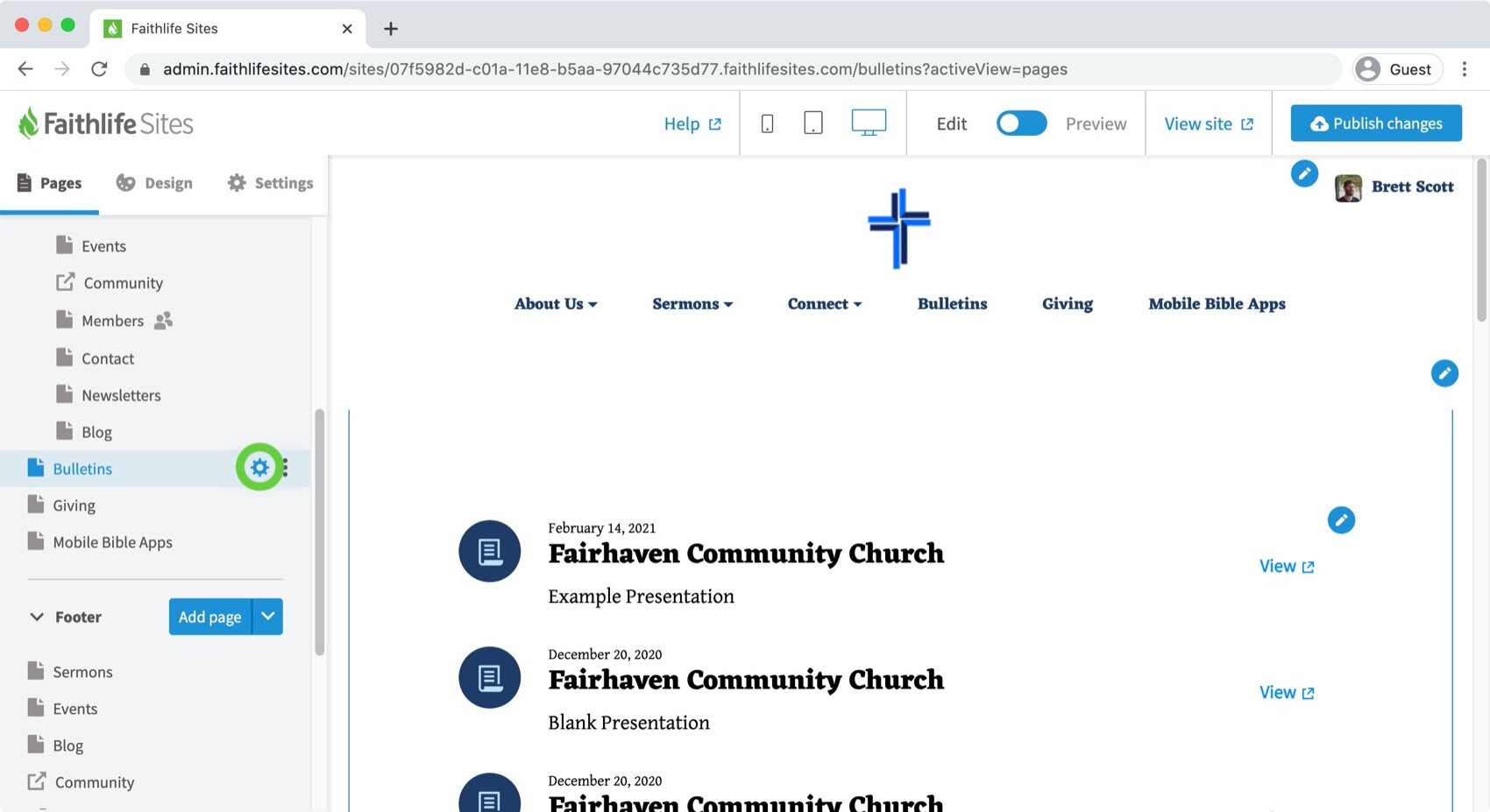Click Example Presentation bulletin subtitle
Image resolution: width=1490 pixels, height=812 pixels.
[x=641, y=597]
